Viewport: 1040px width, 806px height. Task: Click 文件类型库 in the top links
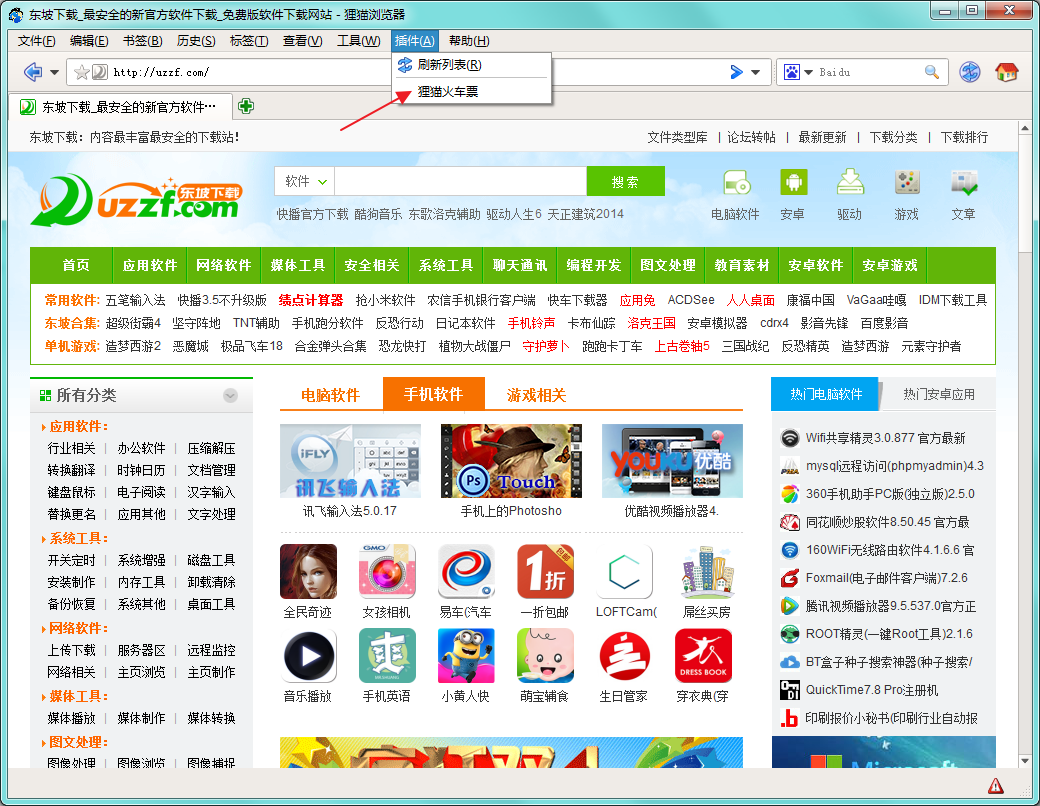tap(678, 137)
